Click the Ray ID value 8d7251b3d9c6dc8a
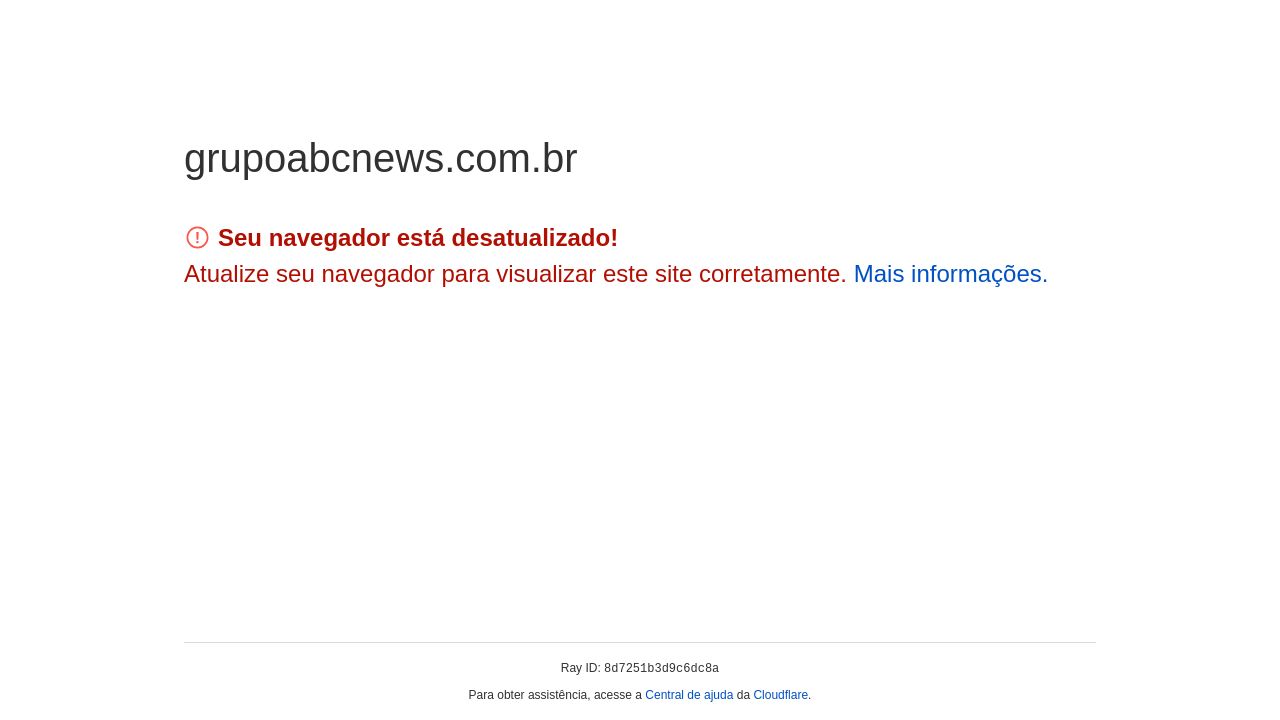This screenshot has height=720, width=1280. click(661, 669)
